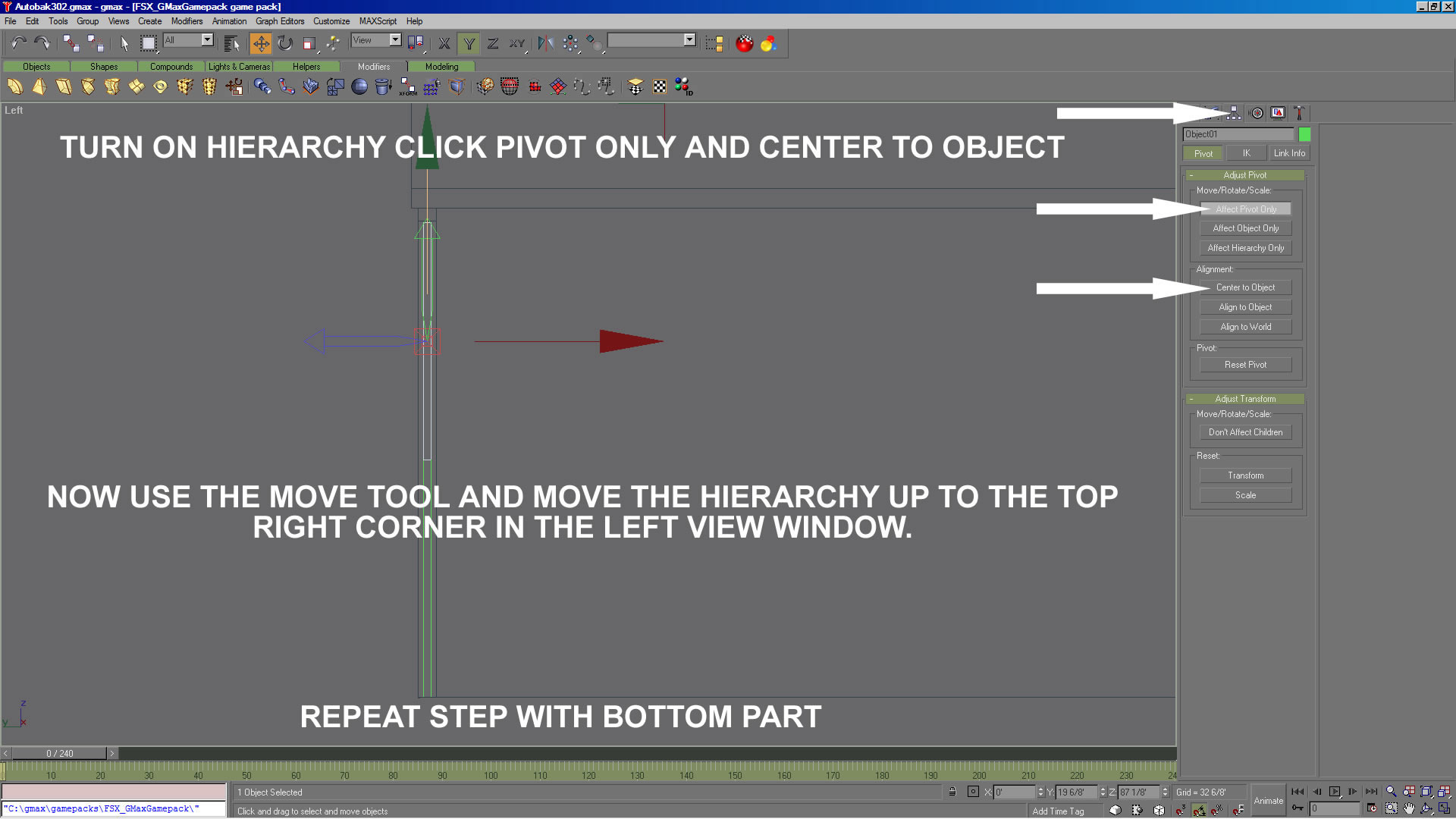Viewport: 1456px width, 819px height.
Task: Toggle the Animate mode button
Action: pos(1268,801)
